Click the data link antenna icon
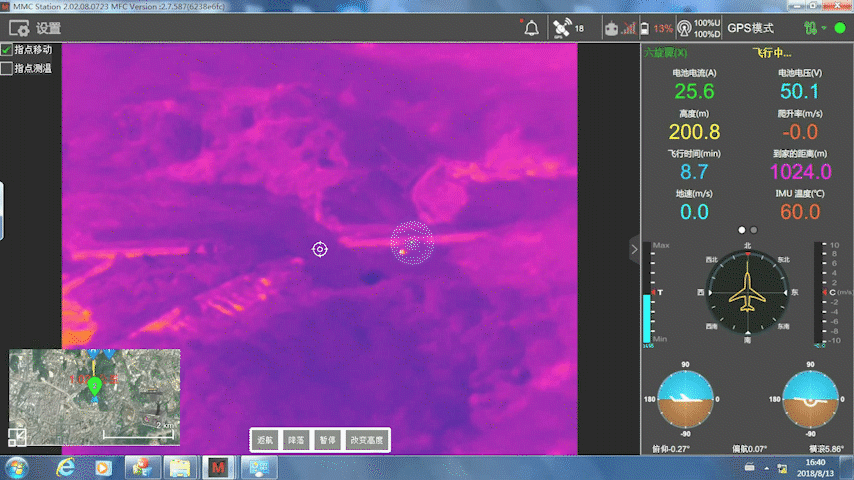854x480 pixels. pos(684,29)
